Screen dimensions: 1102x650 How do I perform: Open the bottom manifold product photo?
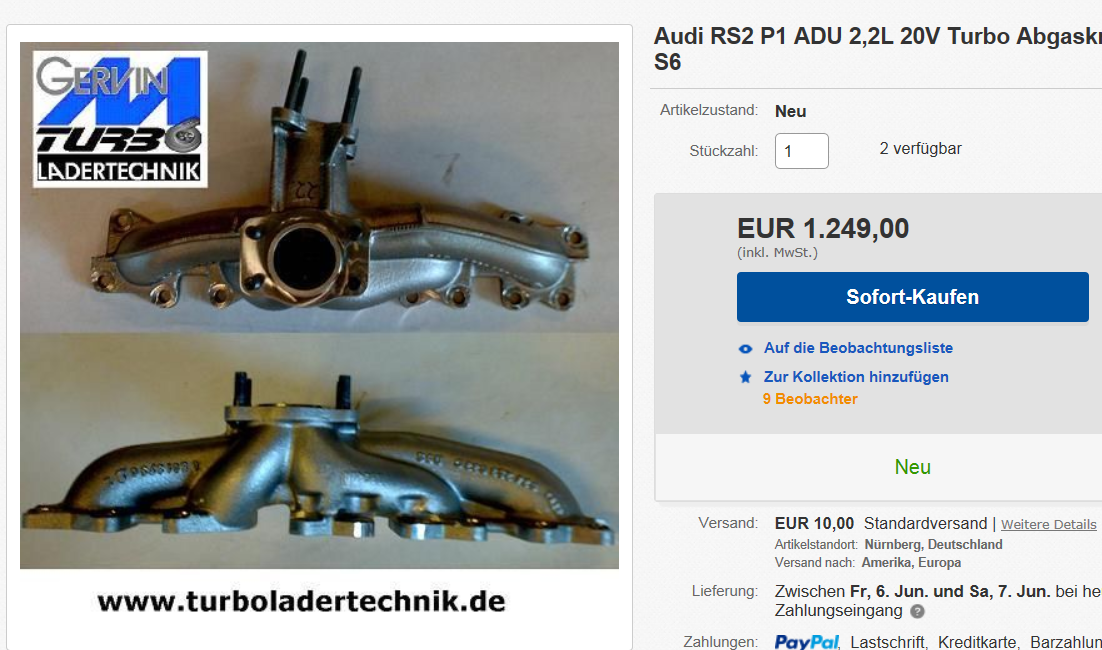[x=319, y=450]
